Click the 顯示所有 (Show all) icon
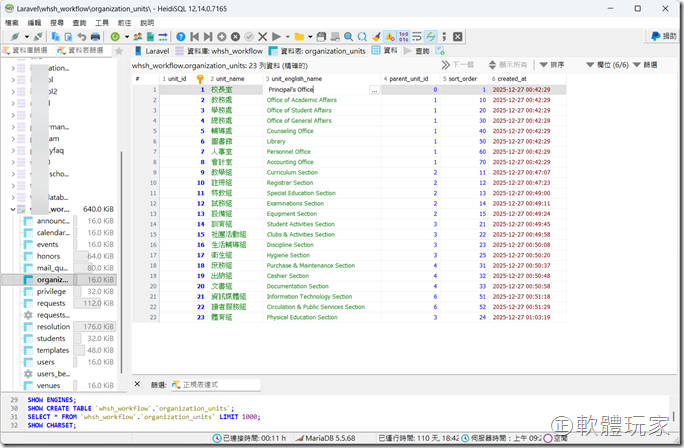 491,64
